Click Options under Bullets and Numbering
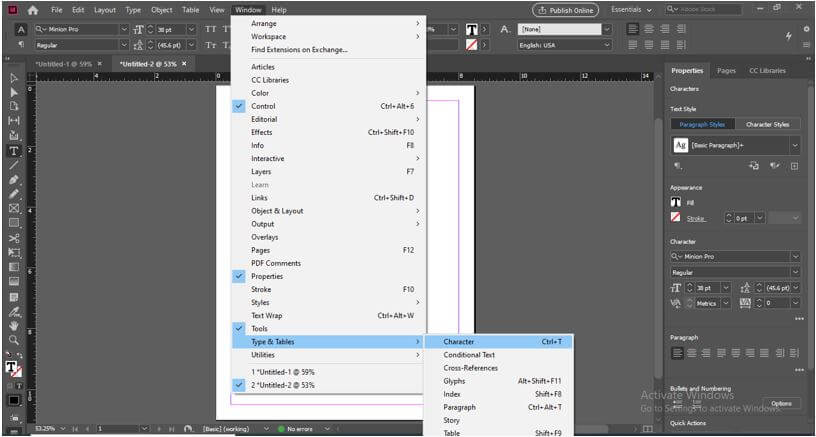Viewport: 816px width, 437px height. pyautogui.click(x=781, y=404)
